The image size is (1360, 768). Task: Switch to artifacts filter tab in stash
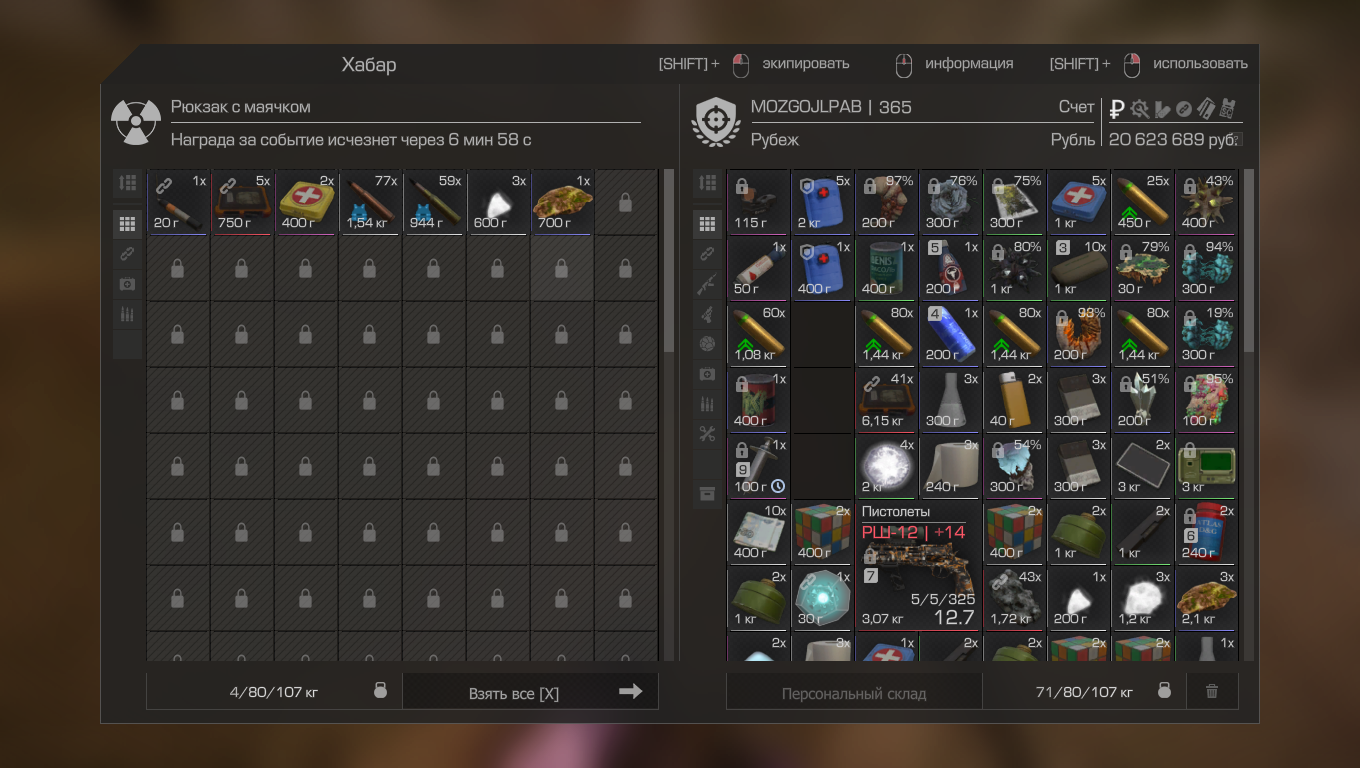pos(707,344)
